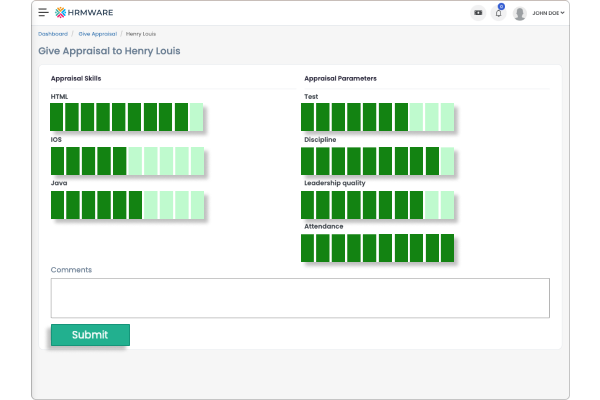Select the first segment of HTML rating
Image resolution: width=600 pixels, height=400 pixels.
[x=58, y=117]
